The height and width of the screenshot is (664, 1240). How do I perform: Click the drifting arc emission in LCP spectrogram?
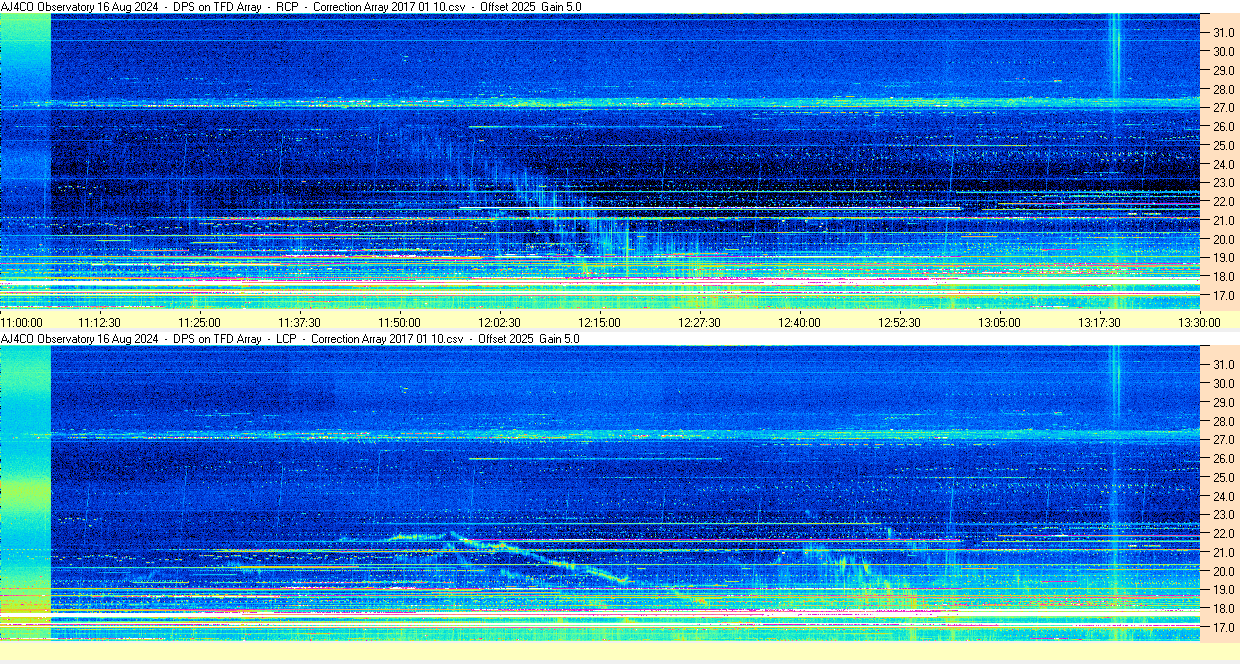point(540,557)
